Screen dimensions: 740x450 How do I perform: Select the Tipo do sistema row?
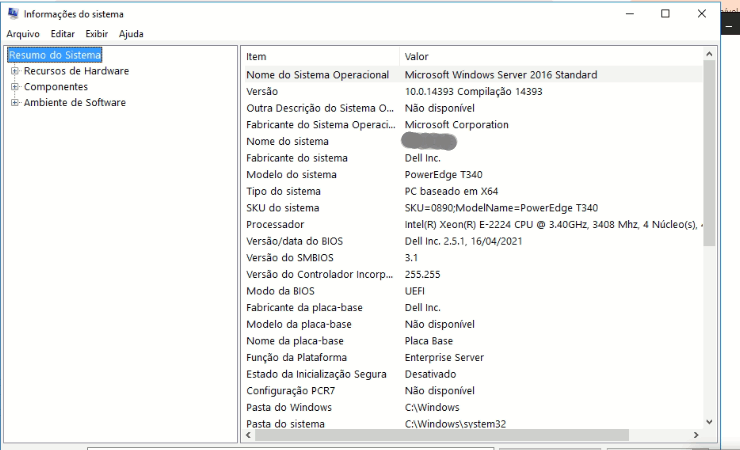pyautogui.click(x=472, y=191)
